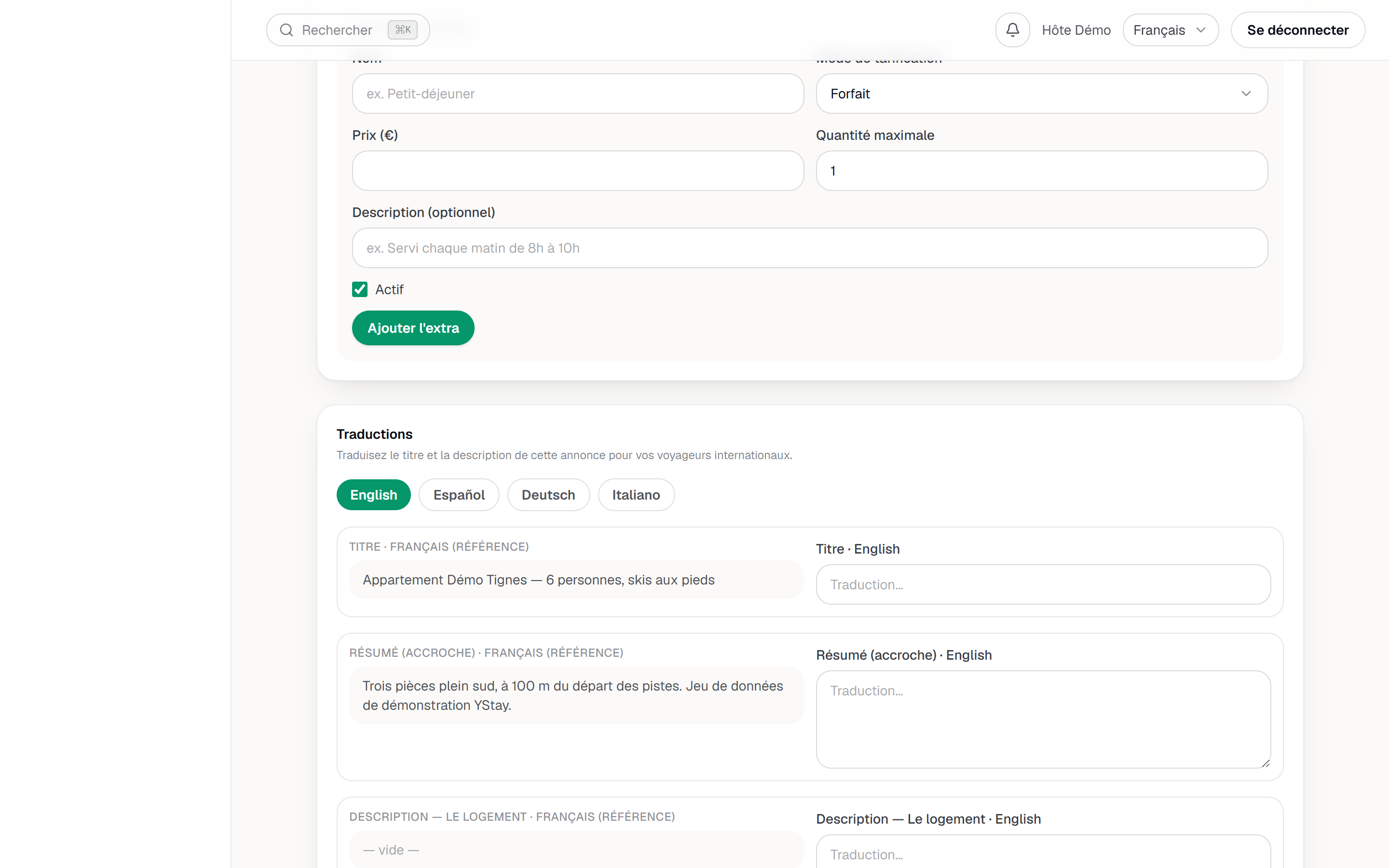Open the notifications bell
This screenshot has width=1389, height=868.
tap(1012, 30)
